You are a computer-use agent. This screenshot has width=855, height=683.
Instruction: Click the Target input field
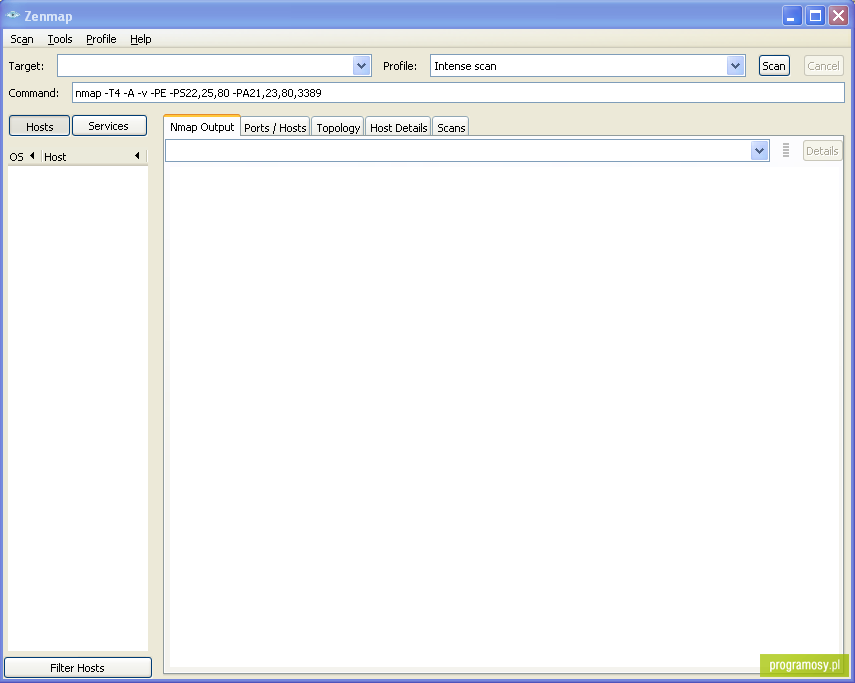pyautogui.click(x=205, y=66)
